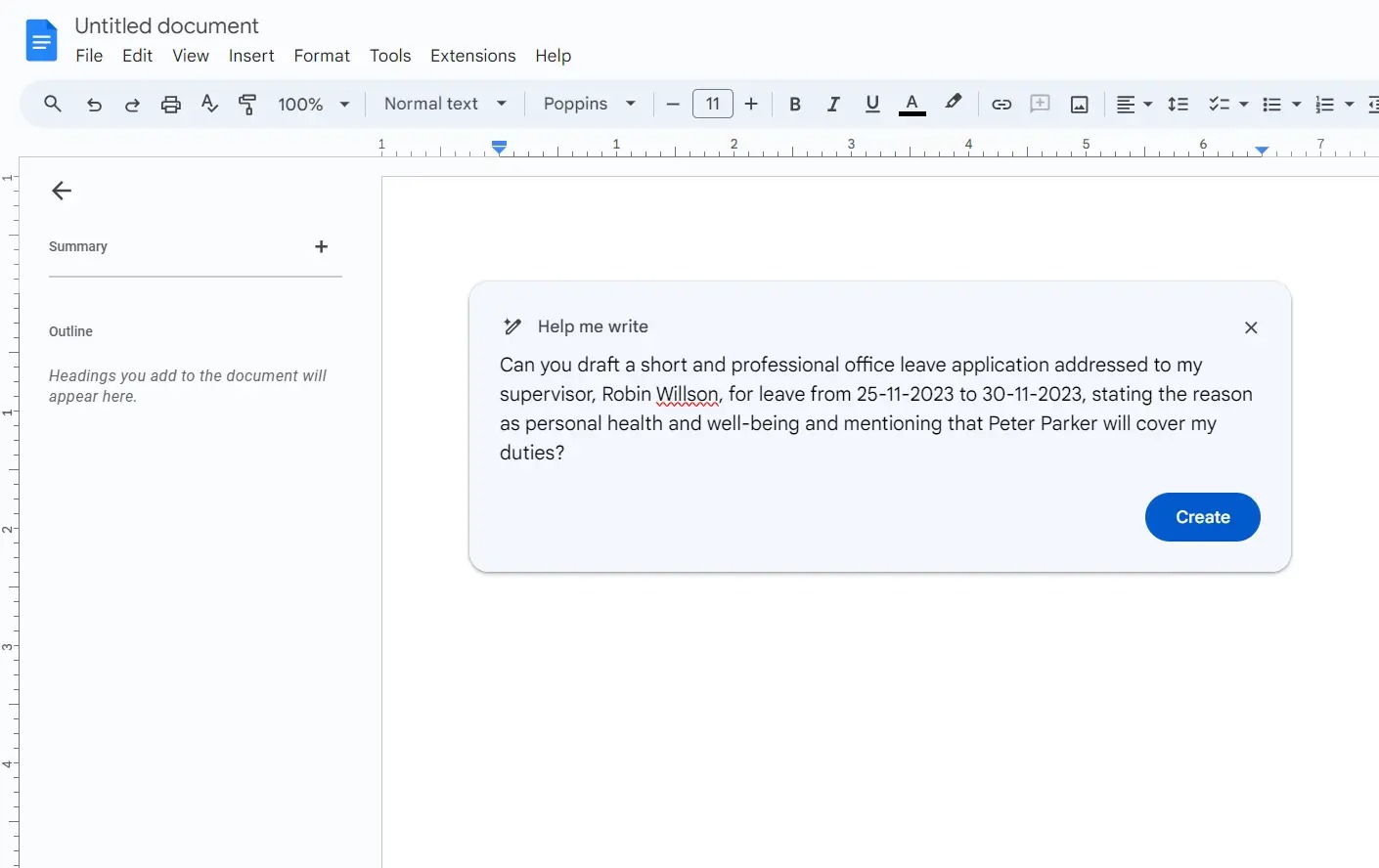Click the insert image icon

pyautogui.click(x=1080, y=105)
